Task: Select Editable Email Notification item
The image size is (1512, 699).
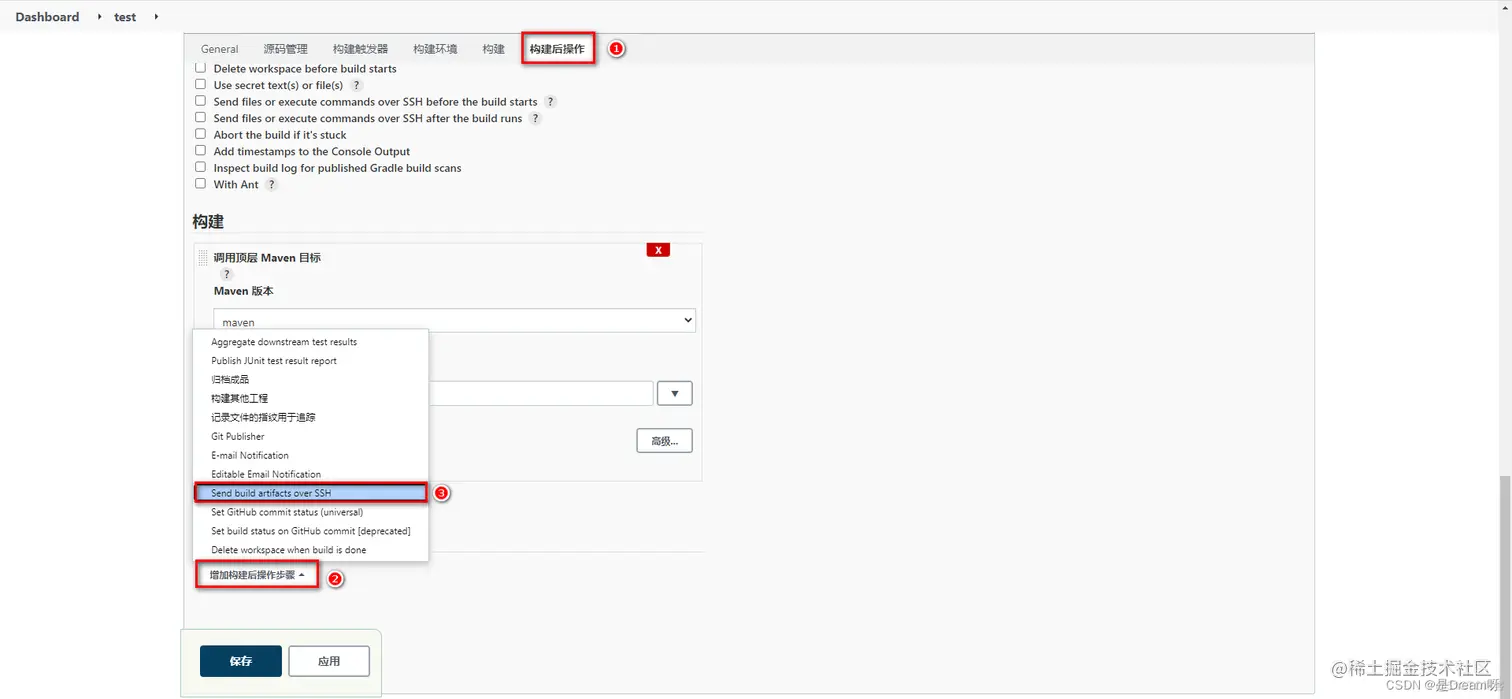Action: (x=311, y=474)
